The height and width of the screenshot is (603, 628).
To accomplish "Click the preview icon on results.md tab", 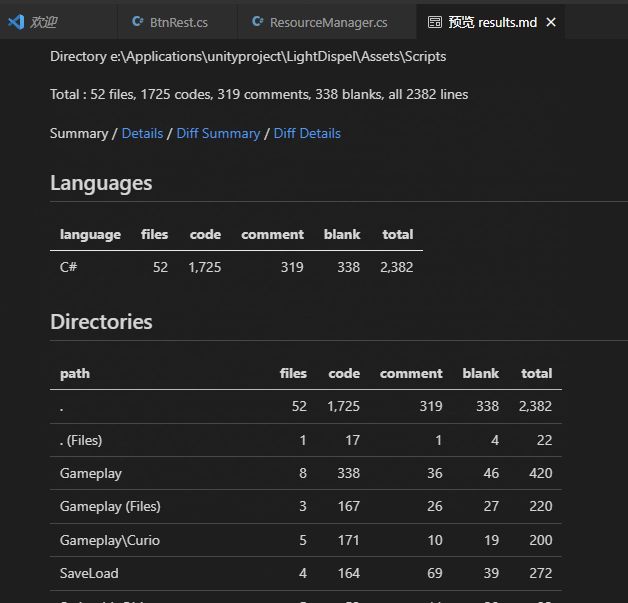I will coord(434,21).
